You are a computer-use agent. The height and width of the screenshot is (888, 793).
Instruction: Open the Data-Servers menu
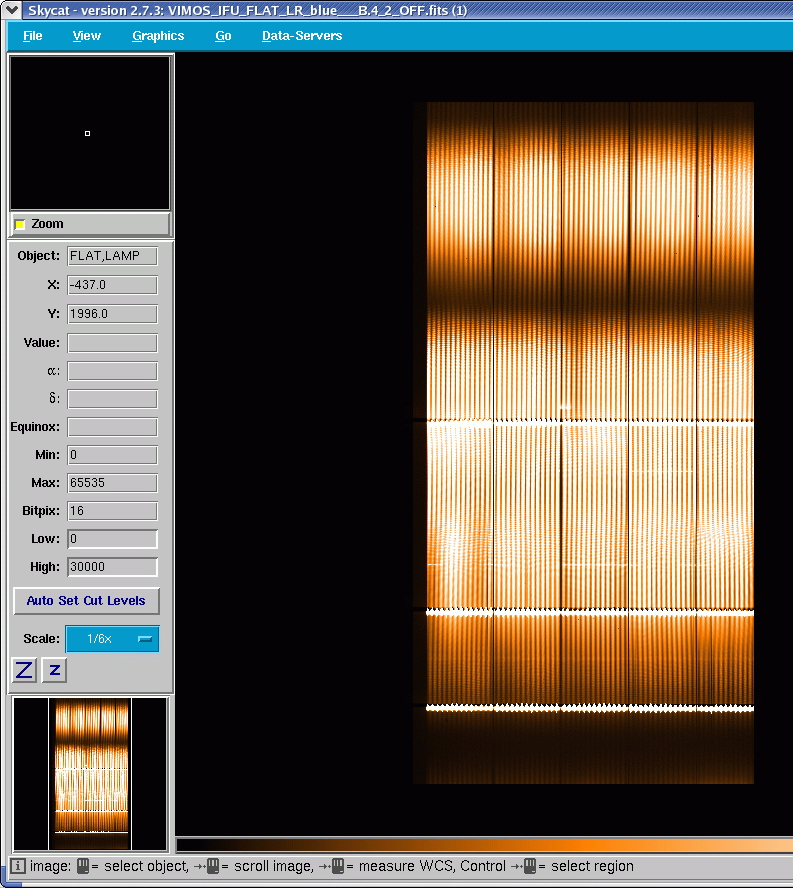(x=302, y=36)
